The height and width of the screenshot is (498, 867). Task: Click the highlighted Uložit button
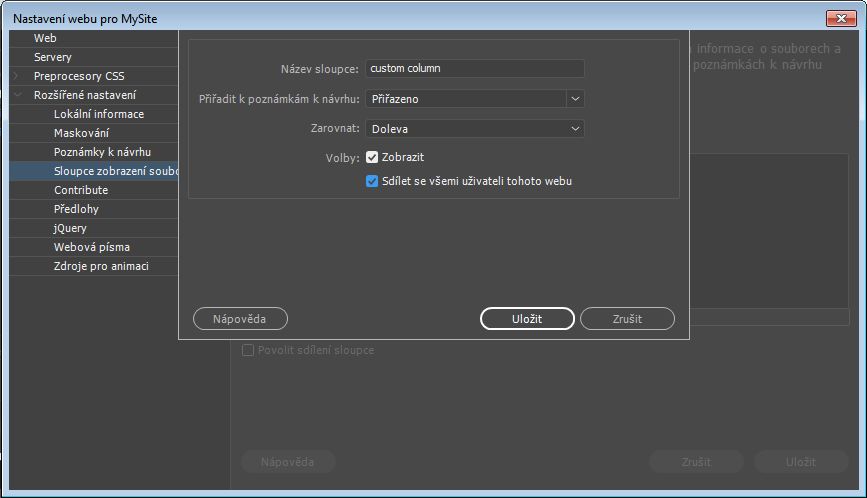point(527,319)
